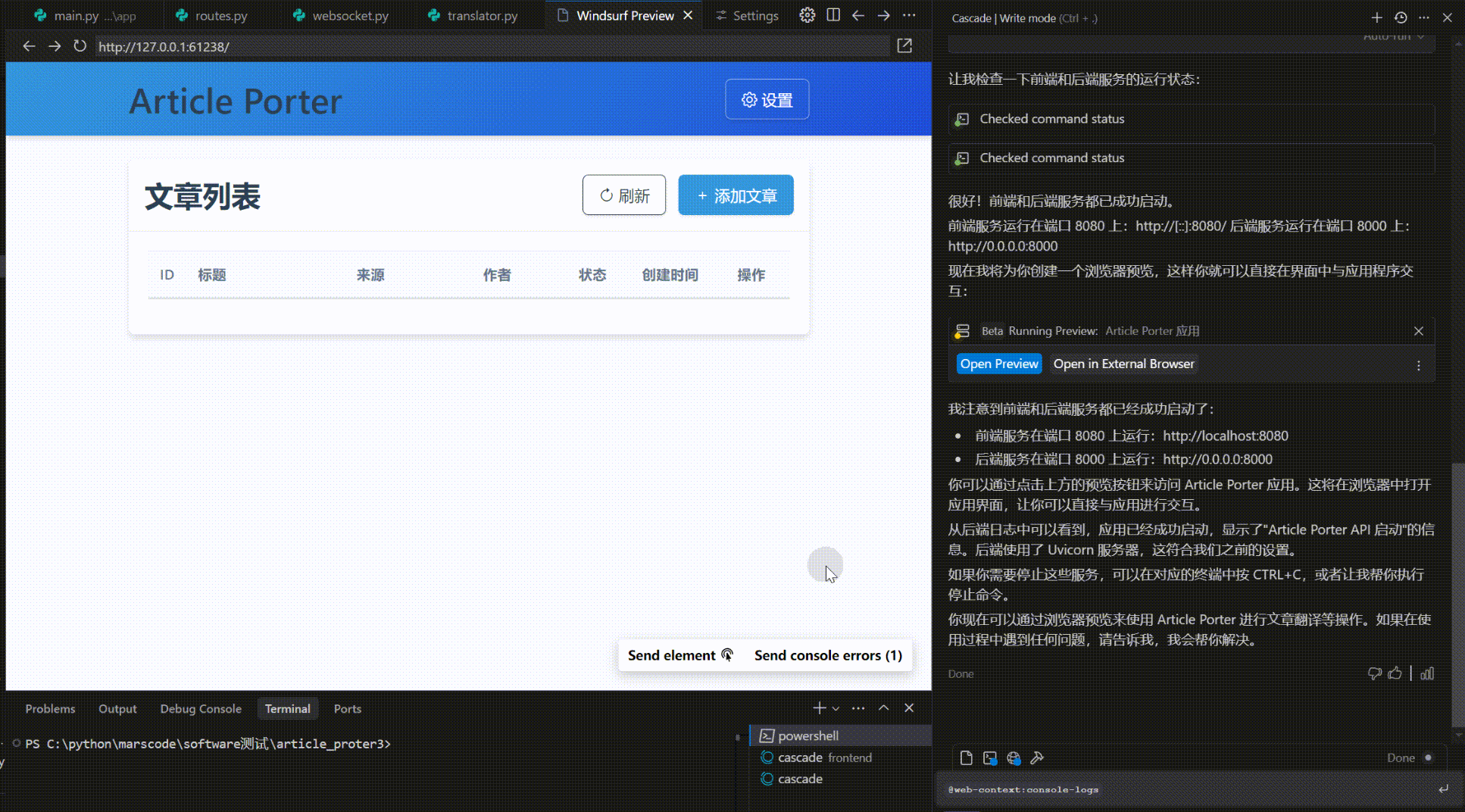Click the browser address bar URL field
Viewport: 1465px width, 812px height.
tap(303, 46)
